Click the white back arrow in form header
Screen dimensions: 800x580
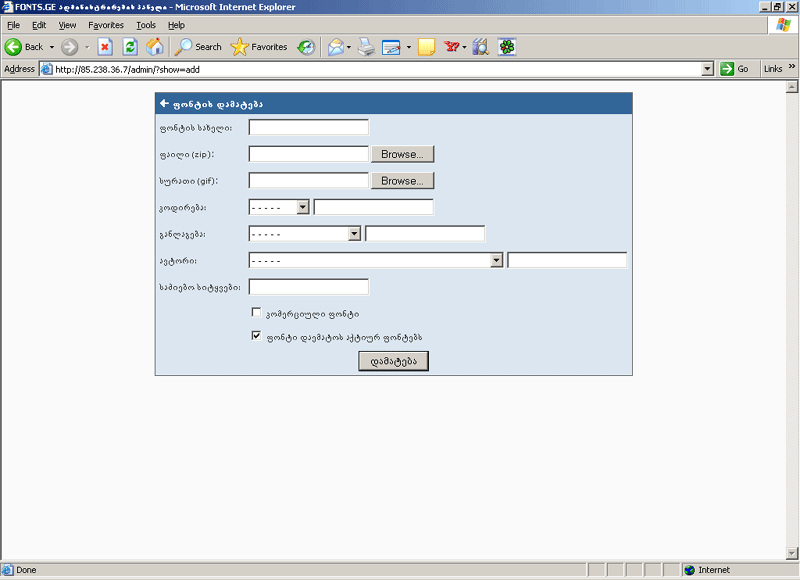(x=164, y=104)
